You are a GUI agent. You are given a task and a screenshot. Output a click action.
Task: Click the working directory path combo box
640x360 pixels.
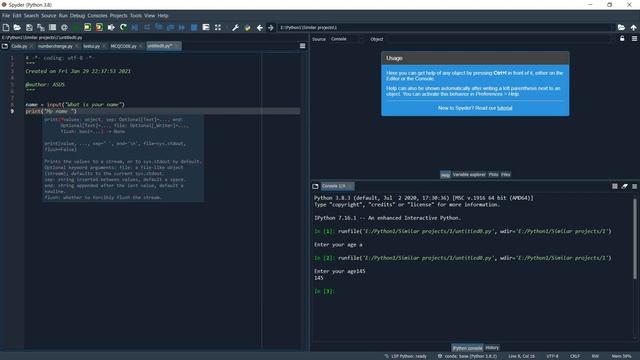point(446,27)
